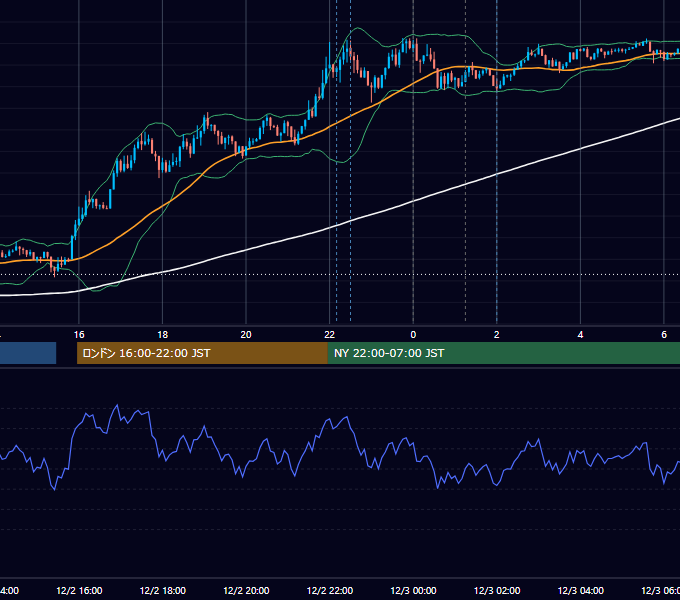Click the 12/3 02:00 date label
The height and width of the screenshot is (600, 680).
point(497,590)
